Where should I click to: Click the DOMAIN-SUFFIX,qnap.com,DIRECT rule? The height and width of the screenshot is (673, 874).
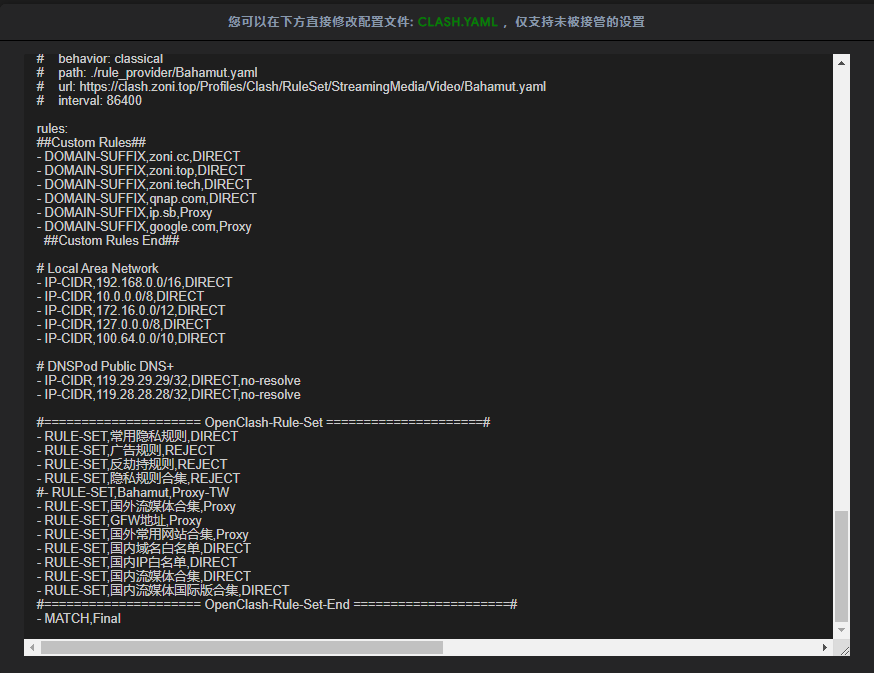(x=147, y=198)
